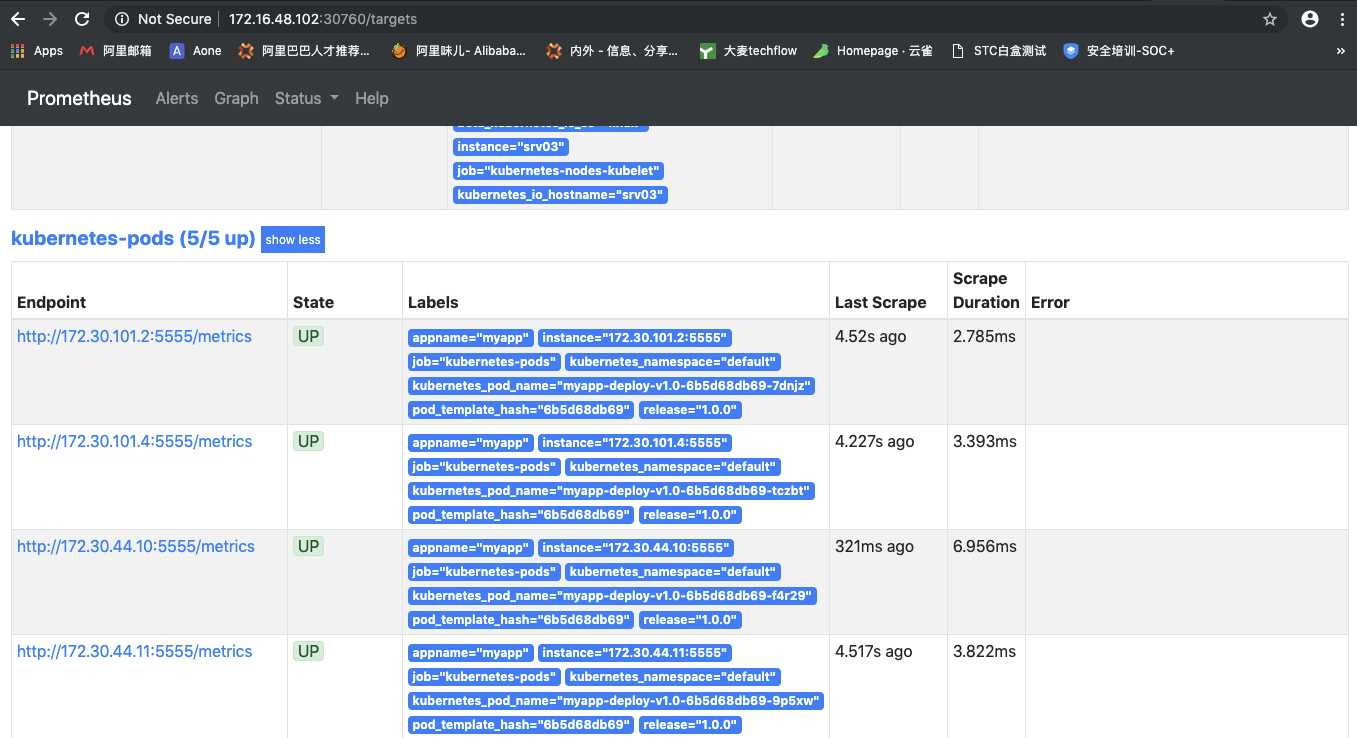This screenshot has width=1357, height=738.
Task: Click the browser back arrow
Action: pos(18,19)
